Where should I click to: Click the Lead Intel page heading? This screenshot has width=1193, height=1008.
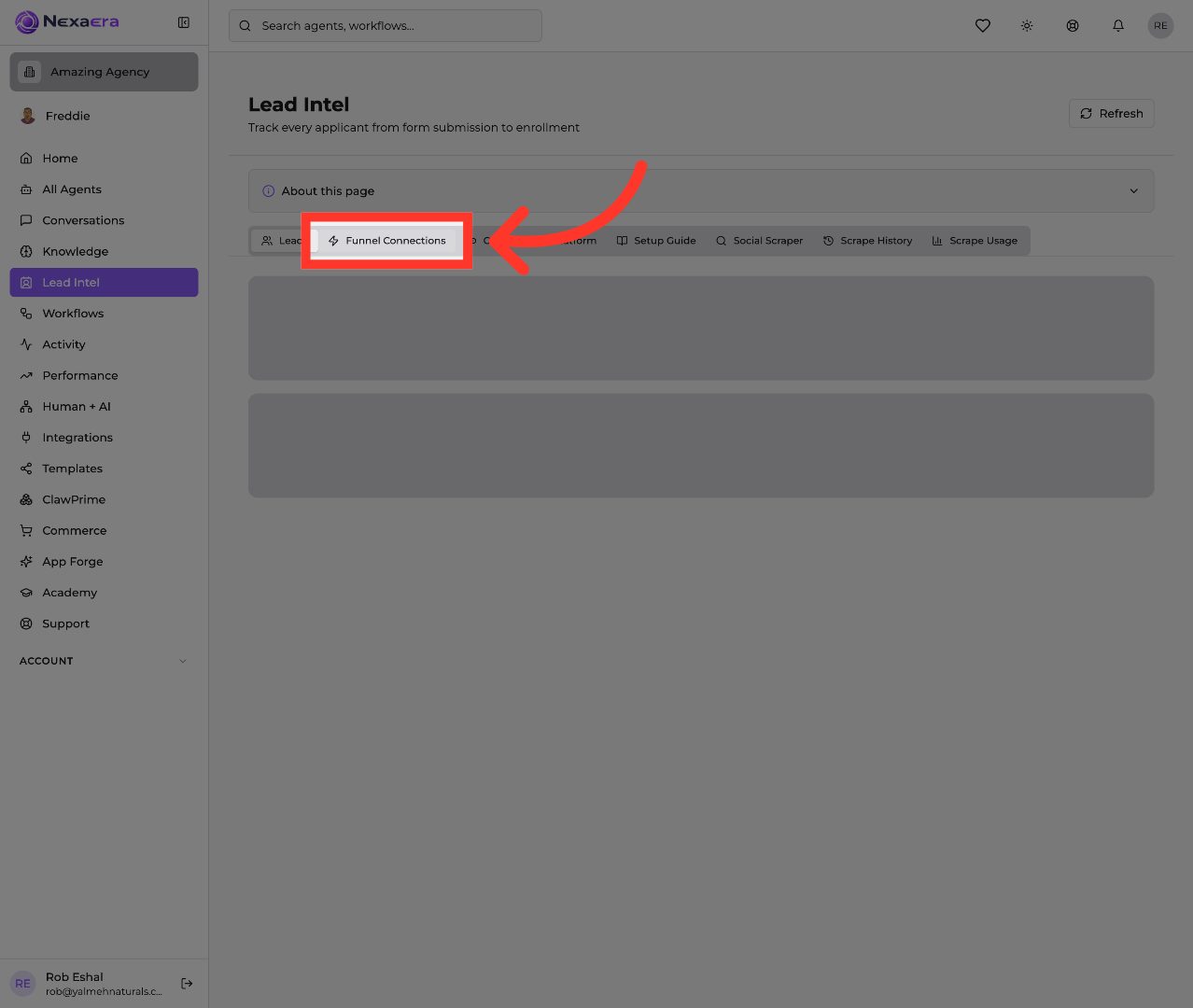(x=299, y=105)
